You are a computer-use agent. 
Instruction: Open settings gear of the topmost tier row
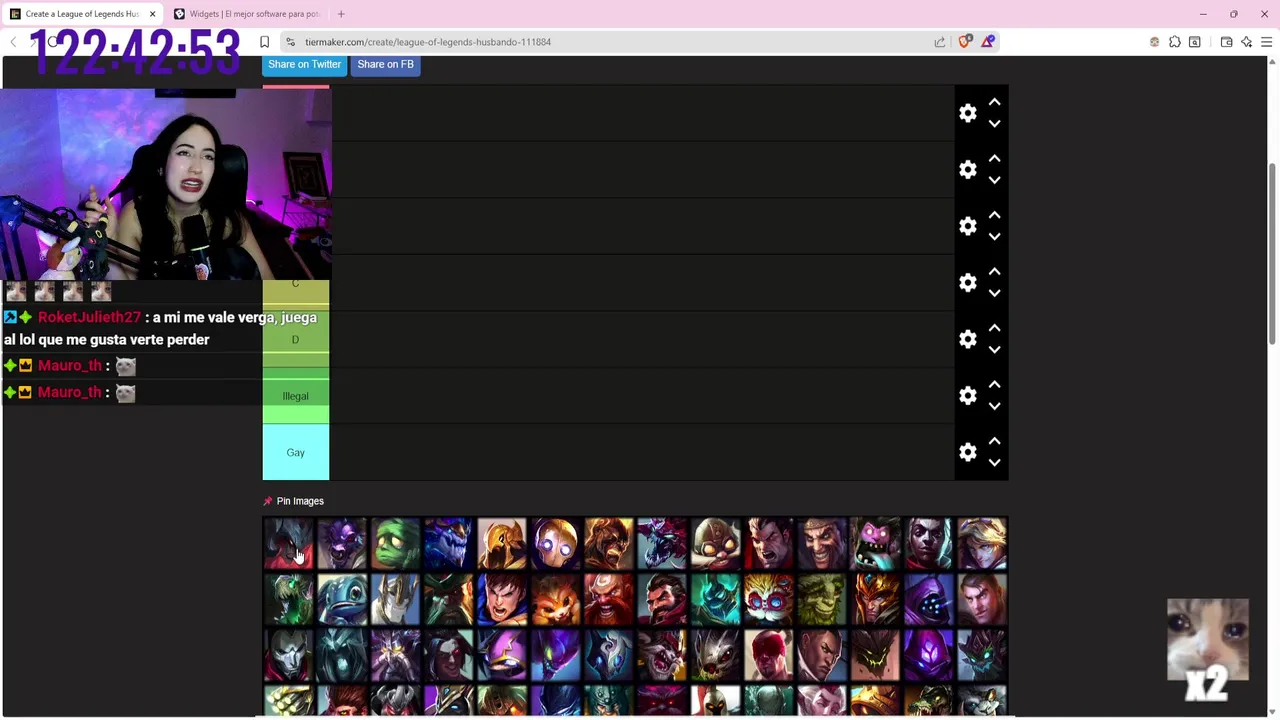point(967,113)
